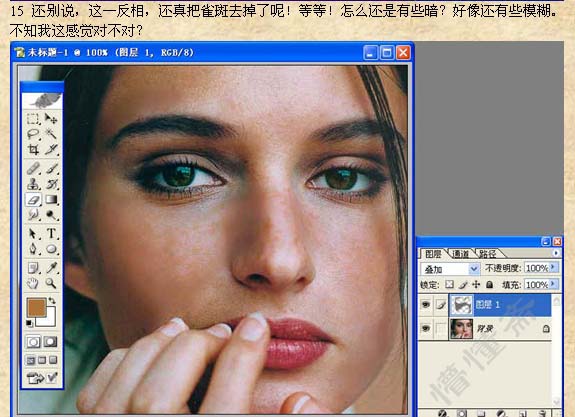
Task: Select the Lasso tool
Action: click(33, 134)
